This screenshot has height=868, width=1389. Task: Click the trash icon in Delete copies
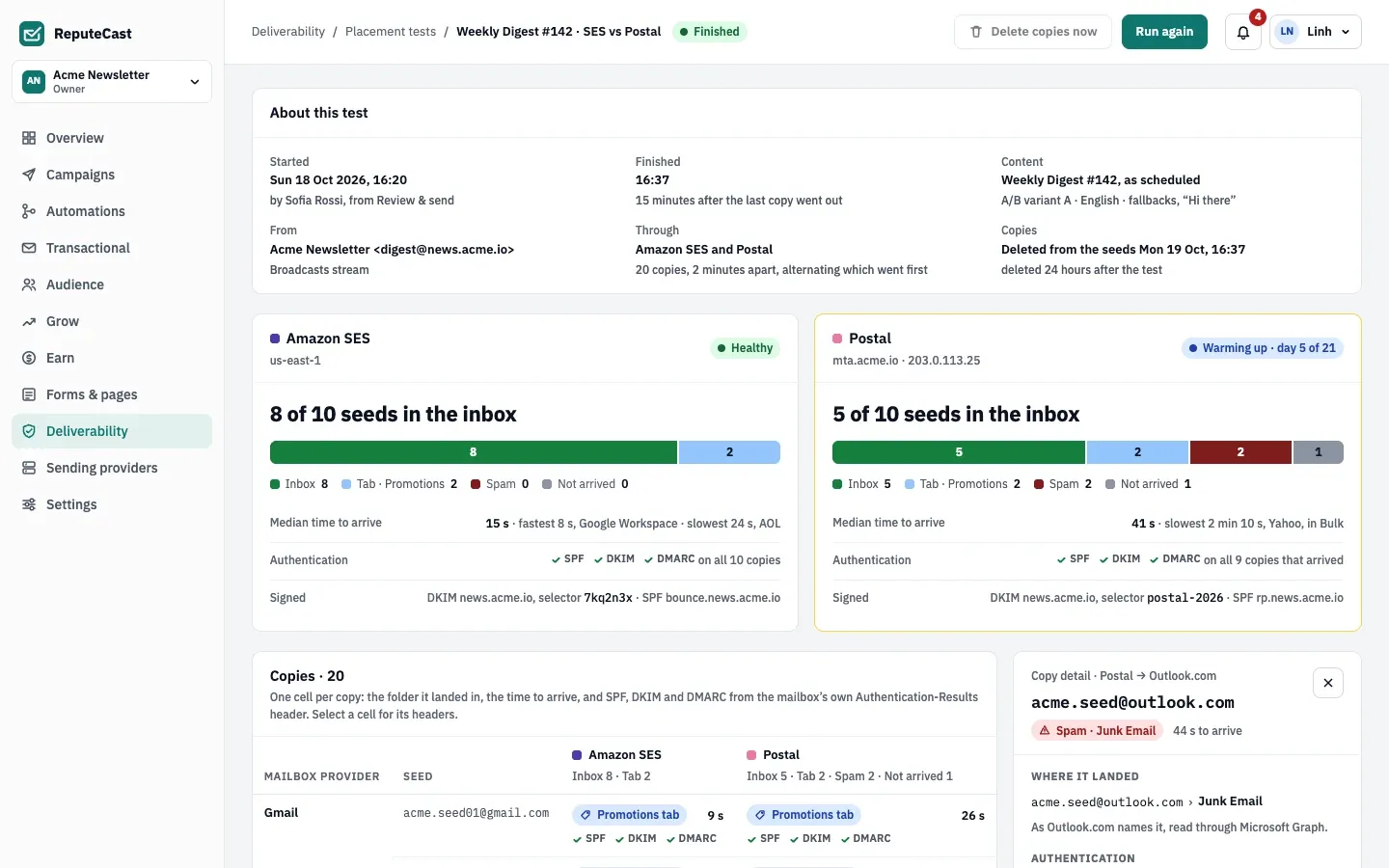[x=976, y=32]
